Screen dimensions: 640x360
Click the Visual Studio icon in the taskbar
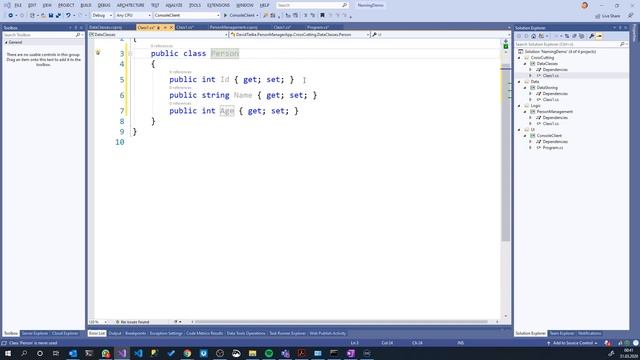[x=122, y=353]
